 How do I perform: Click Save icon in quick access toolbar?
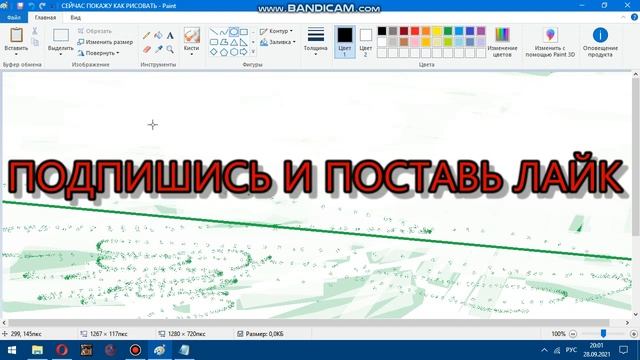[20, 6]
